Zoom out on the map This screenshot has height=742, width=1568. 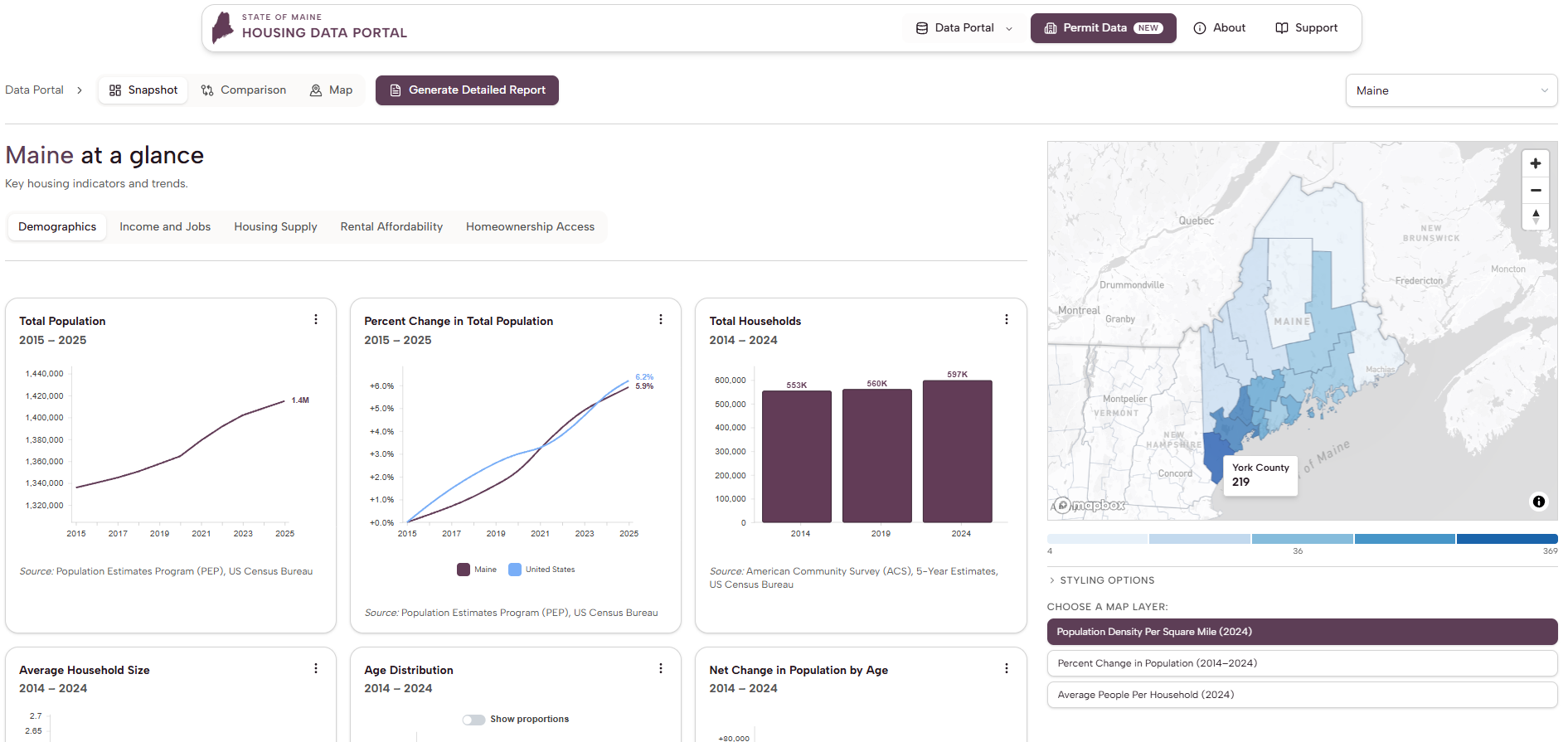pyautogui.click(x=1536, y=190)
